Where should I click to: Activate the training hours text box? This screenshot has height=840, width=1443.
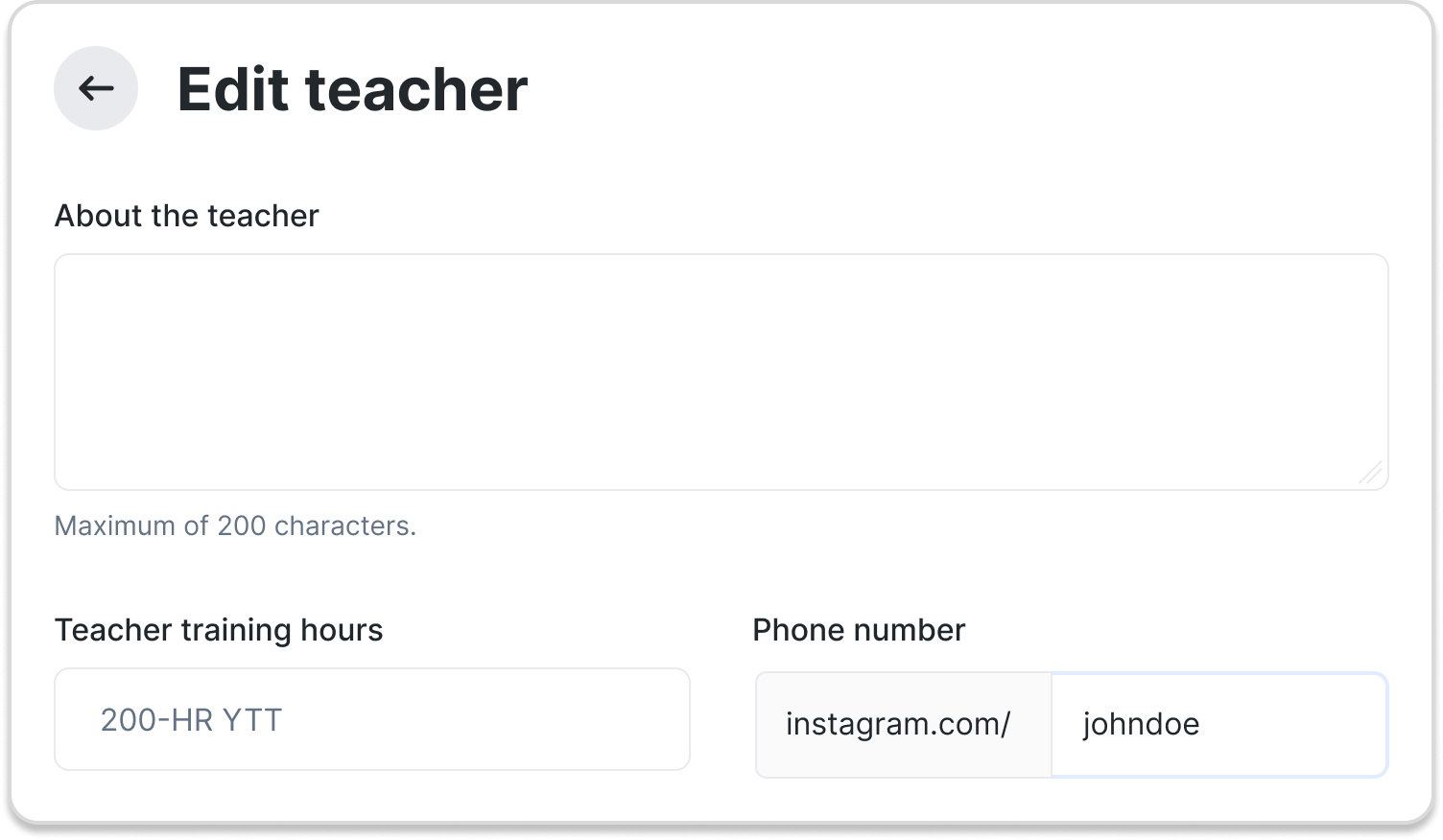pyautogui.click(x=372, y=719)
